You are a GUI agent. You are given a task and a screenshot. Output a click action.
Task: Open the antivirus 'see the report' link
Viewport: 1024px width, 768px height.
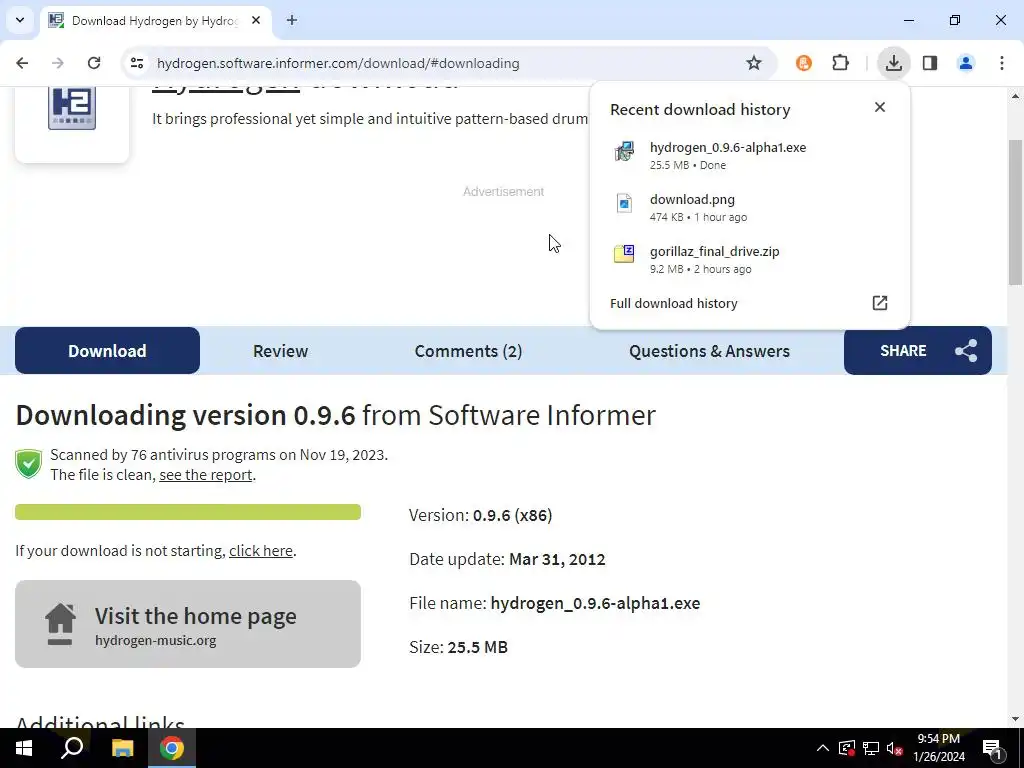coord(206,475)
